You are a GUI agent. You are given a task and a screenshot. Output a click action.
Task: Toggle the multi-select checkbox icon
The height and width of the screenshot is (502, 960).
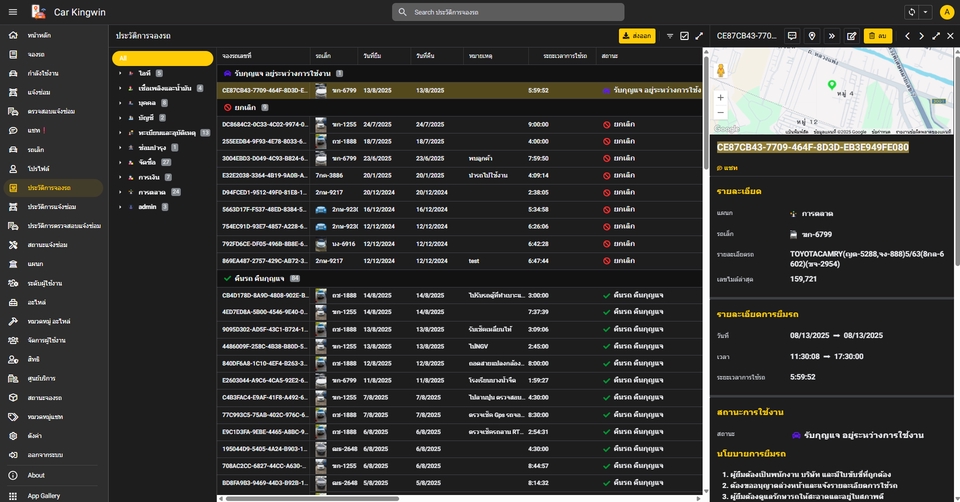(684, 36)
